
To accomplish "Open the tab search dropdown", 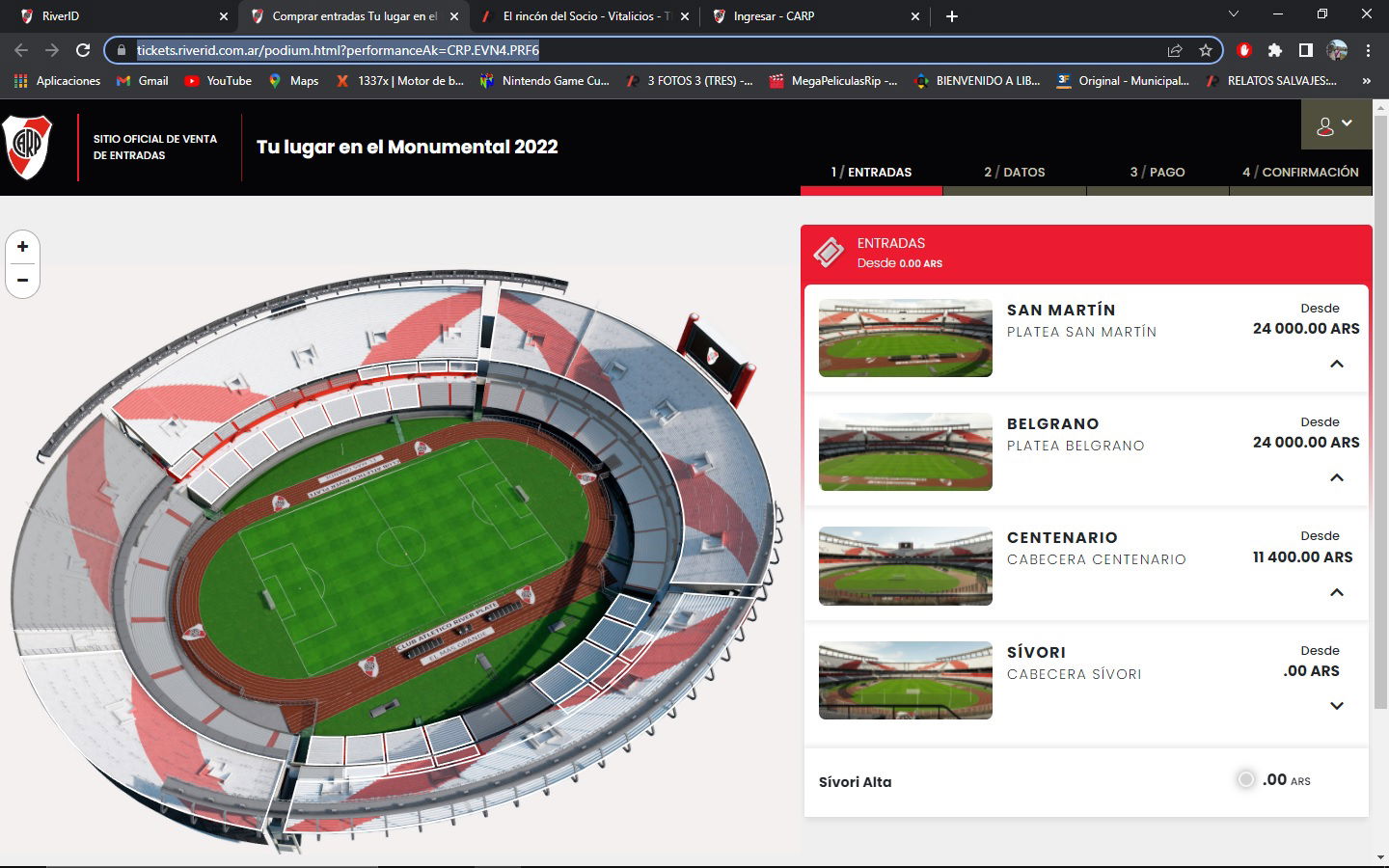I will (x=1233, y=14).
